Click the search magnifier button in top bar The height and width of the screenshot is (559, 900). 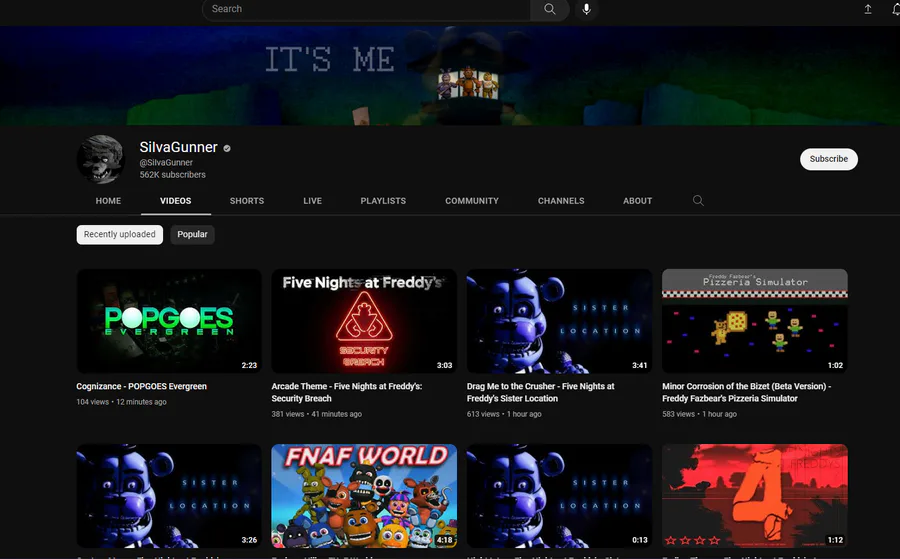[549, 9]
